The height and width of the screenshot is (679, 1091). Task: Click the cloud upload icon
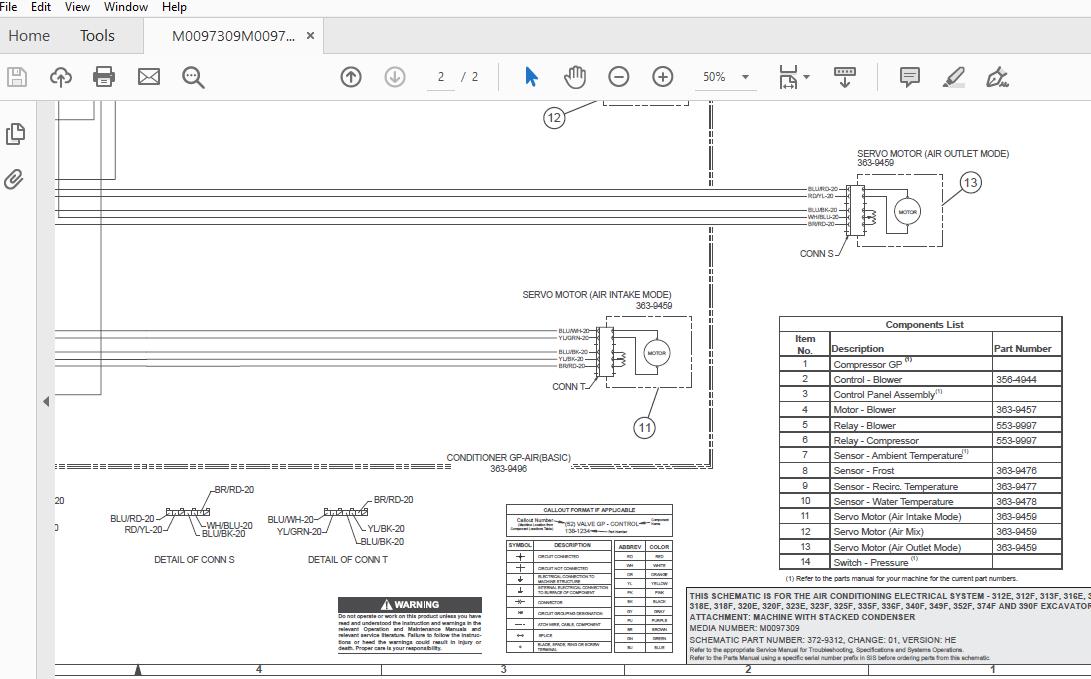pos(61,77)
